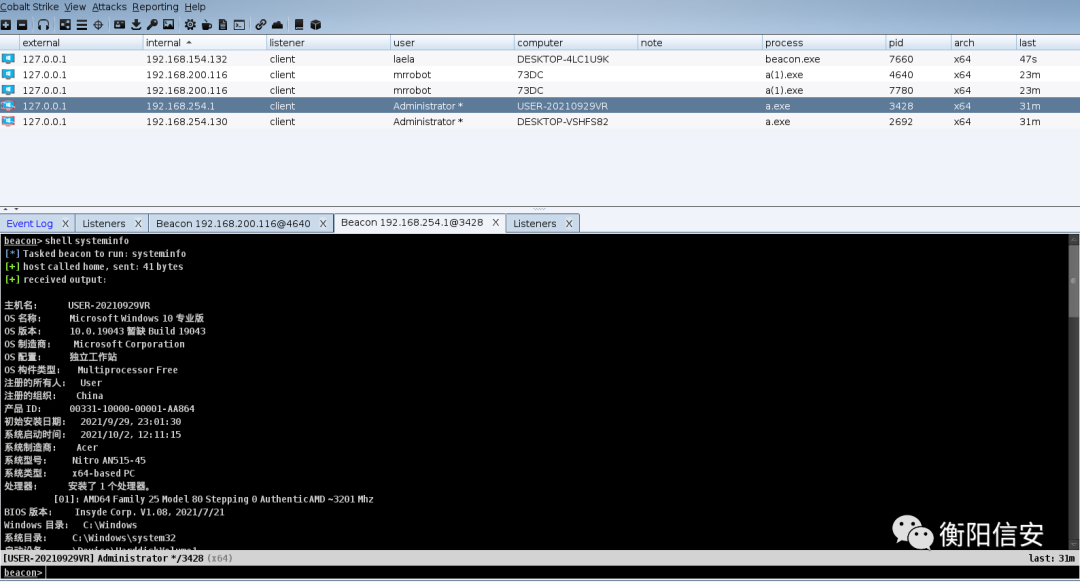Sort sessions by the arch column header
1080x582 pixels.
point(984,43)
